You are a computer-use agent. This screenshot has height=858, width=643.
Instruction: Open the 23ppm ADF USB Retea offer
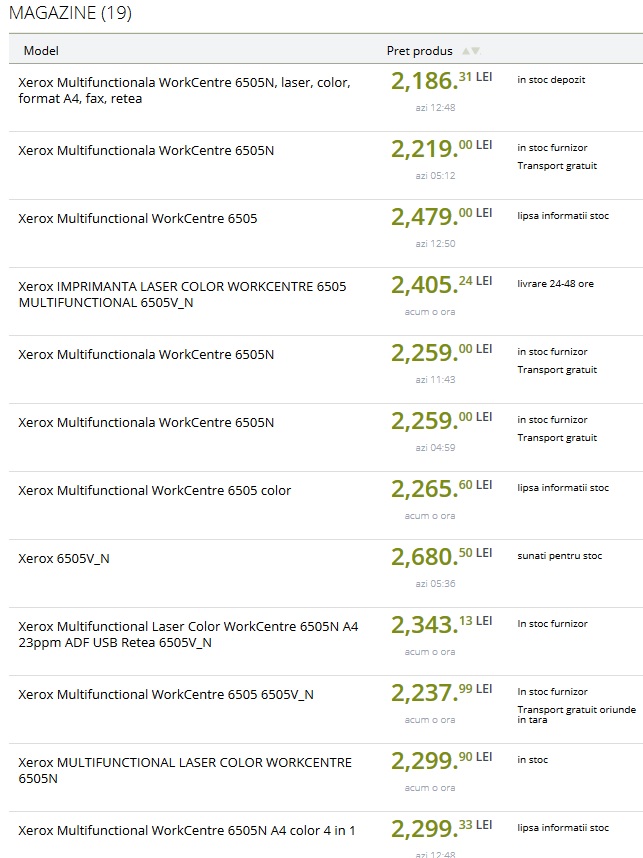[188, 634]
